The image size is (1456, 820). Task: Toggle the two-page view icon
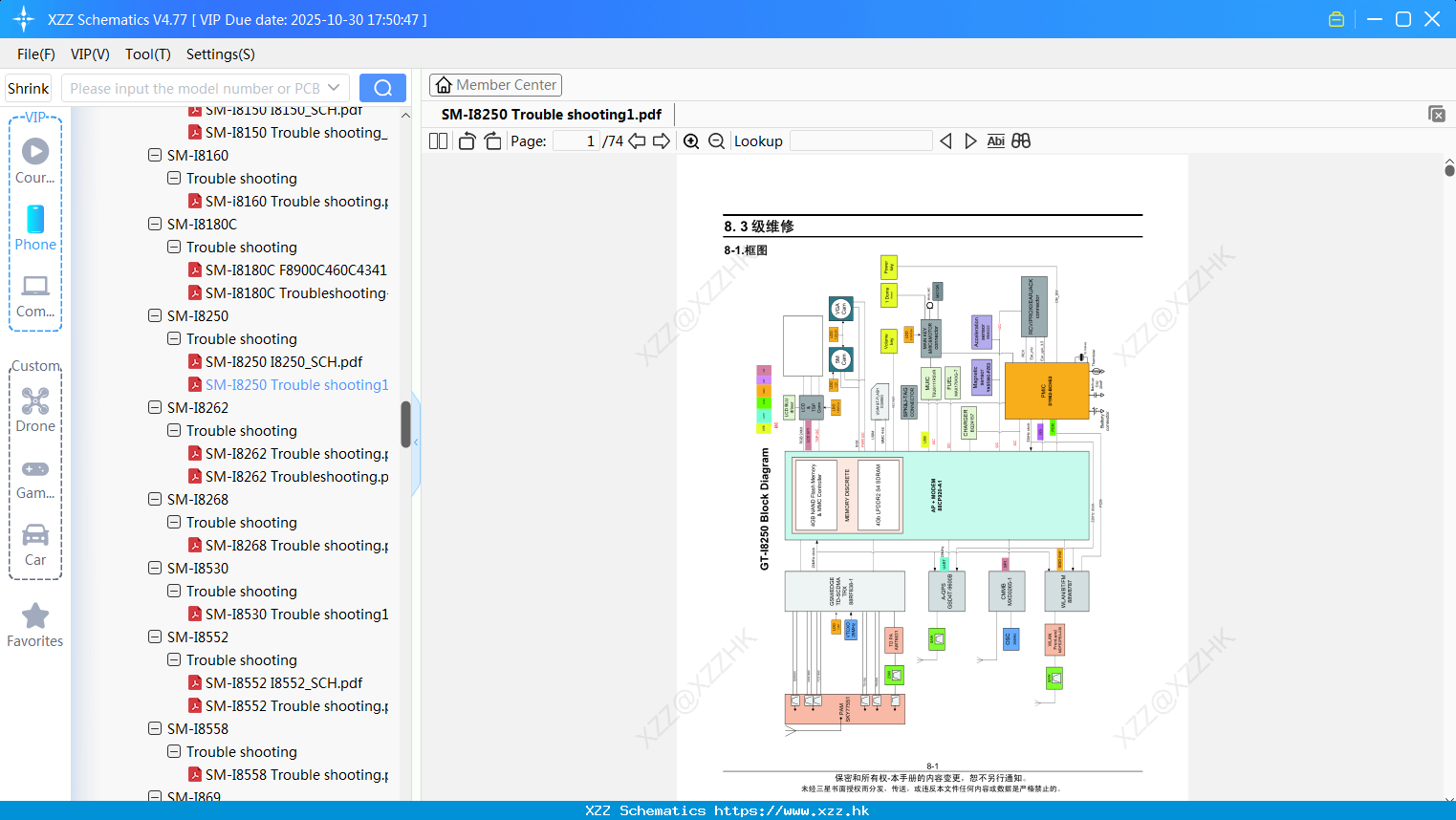(438, 140)
